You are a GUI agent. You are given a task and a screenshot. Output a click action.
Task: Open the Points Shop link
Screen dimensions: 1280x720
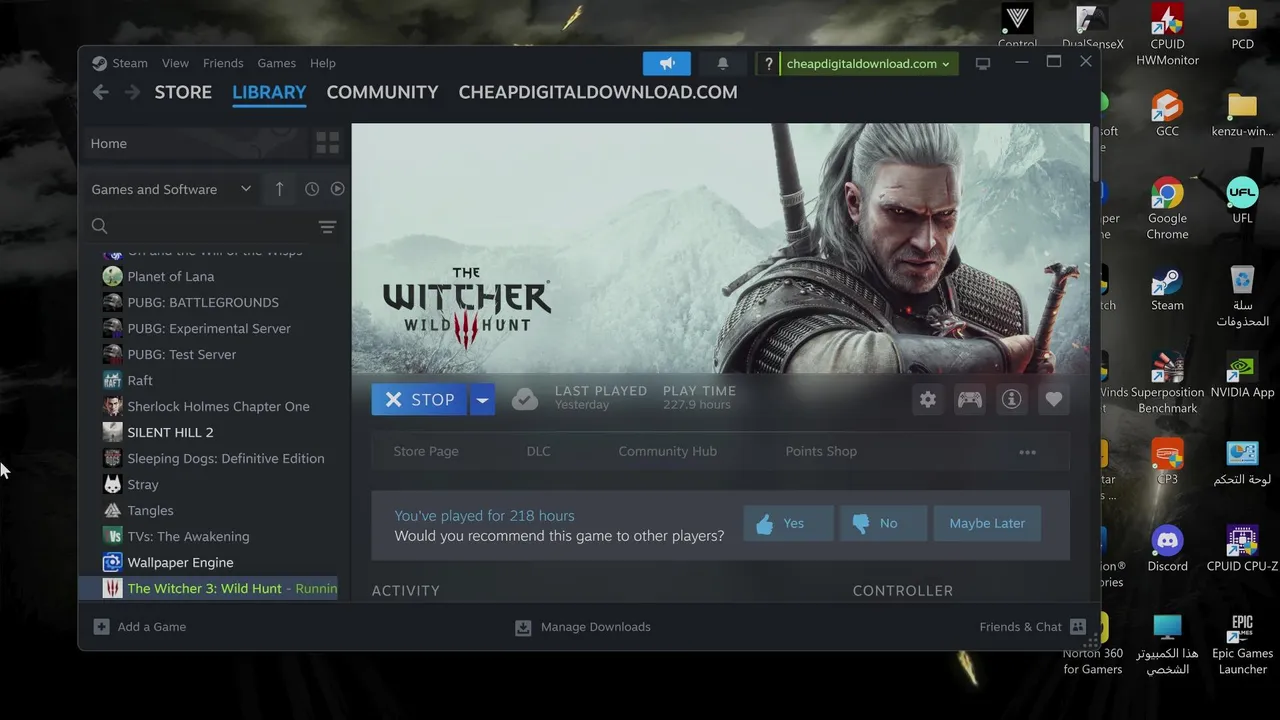point(821,451)
